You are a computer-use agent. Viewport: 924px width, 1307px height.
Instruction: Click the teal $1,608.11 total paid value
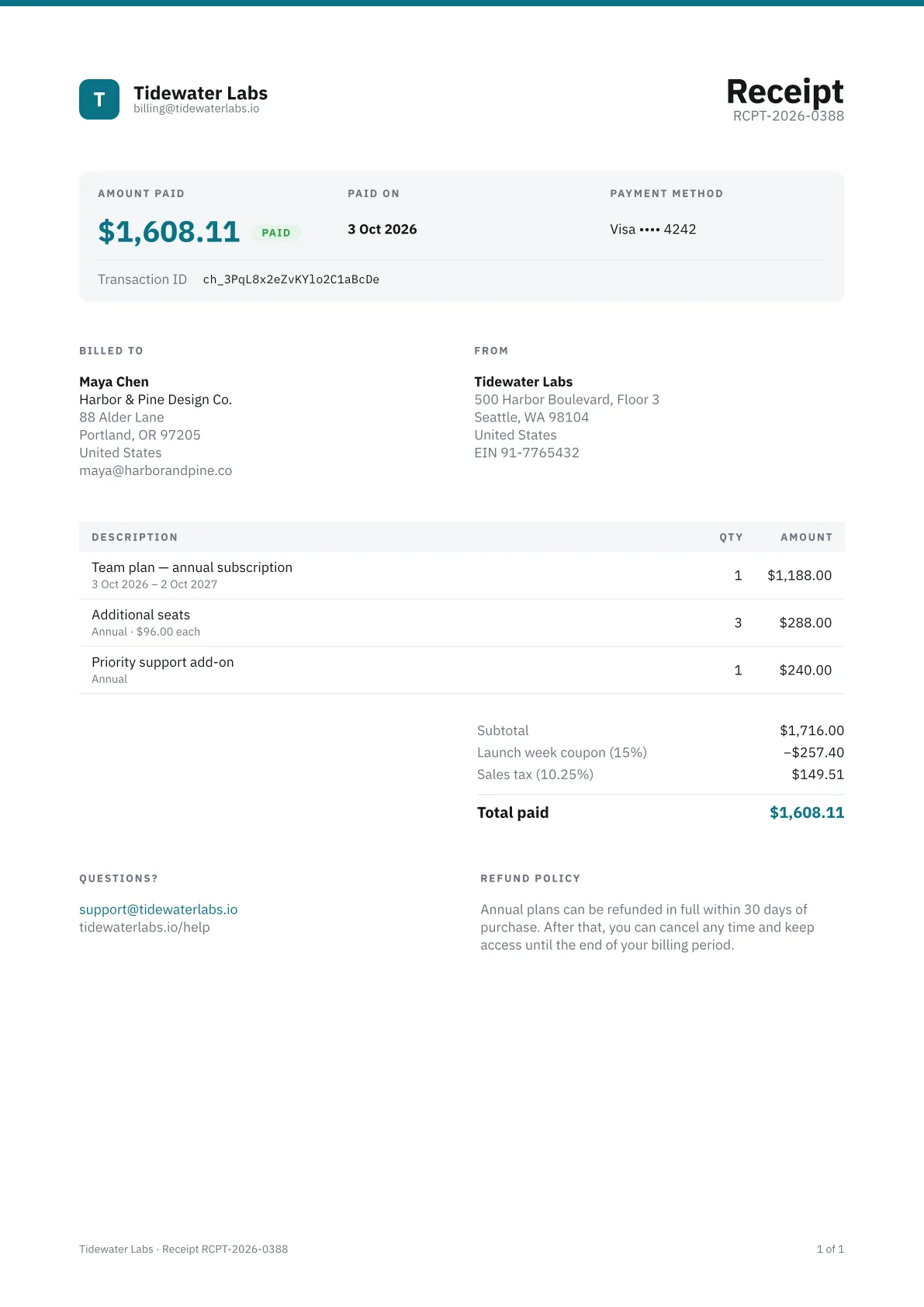tap(807, 813)
